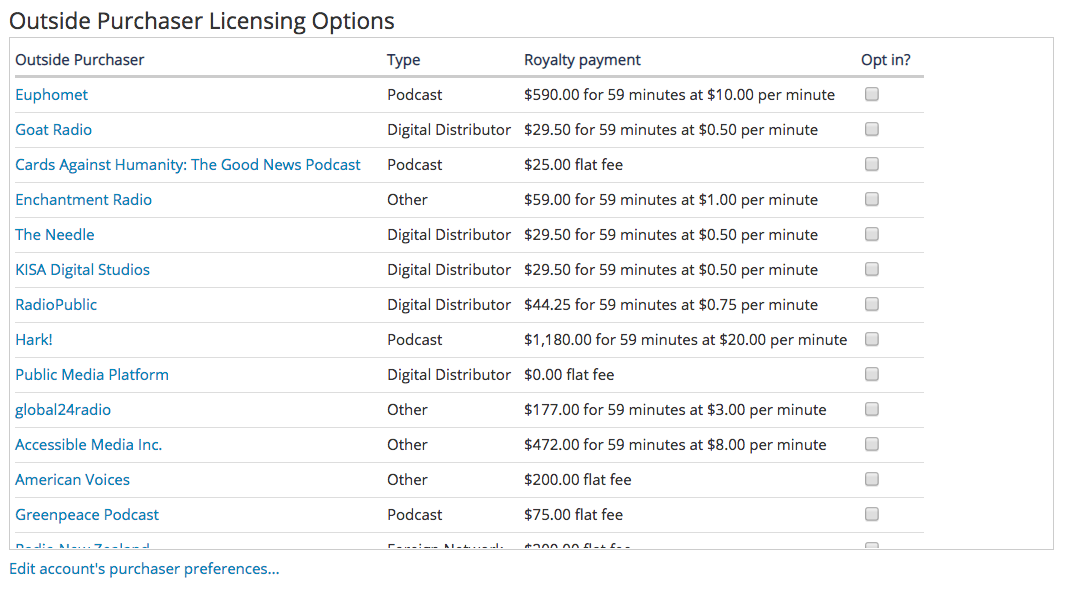
Task: Click the Type column header
Action: [404, 60]
